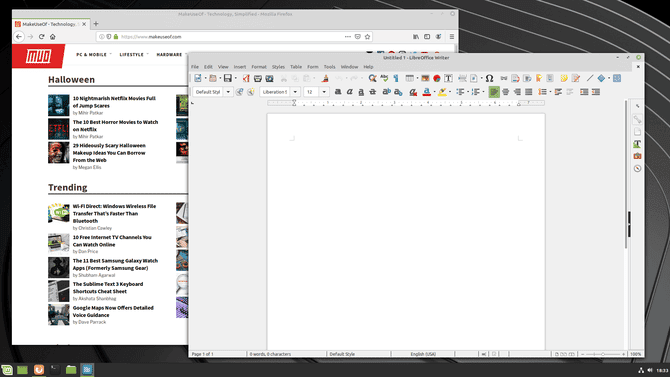
Task: Click the LIFESTYLE nav link in Firefox
Action: 132,55
